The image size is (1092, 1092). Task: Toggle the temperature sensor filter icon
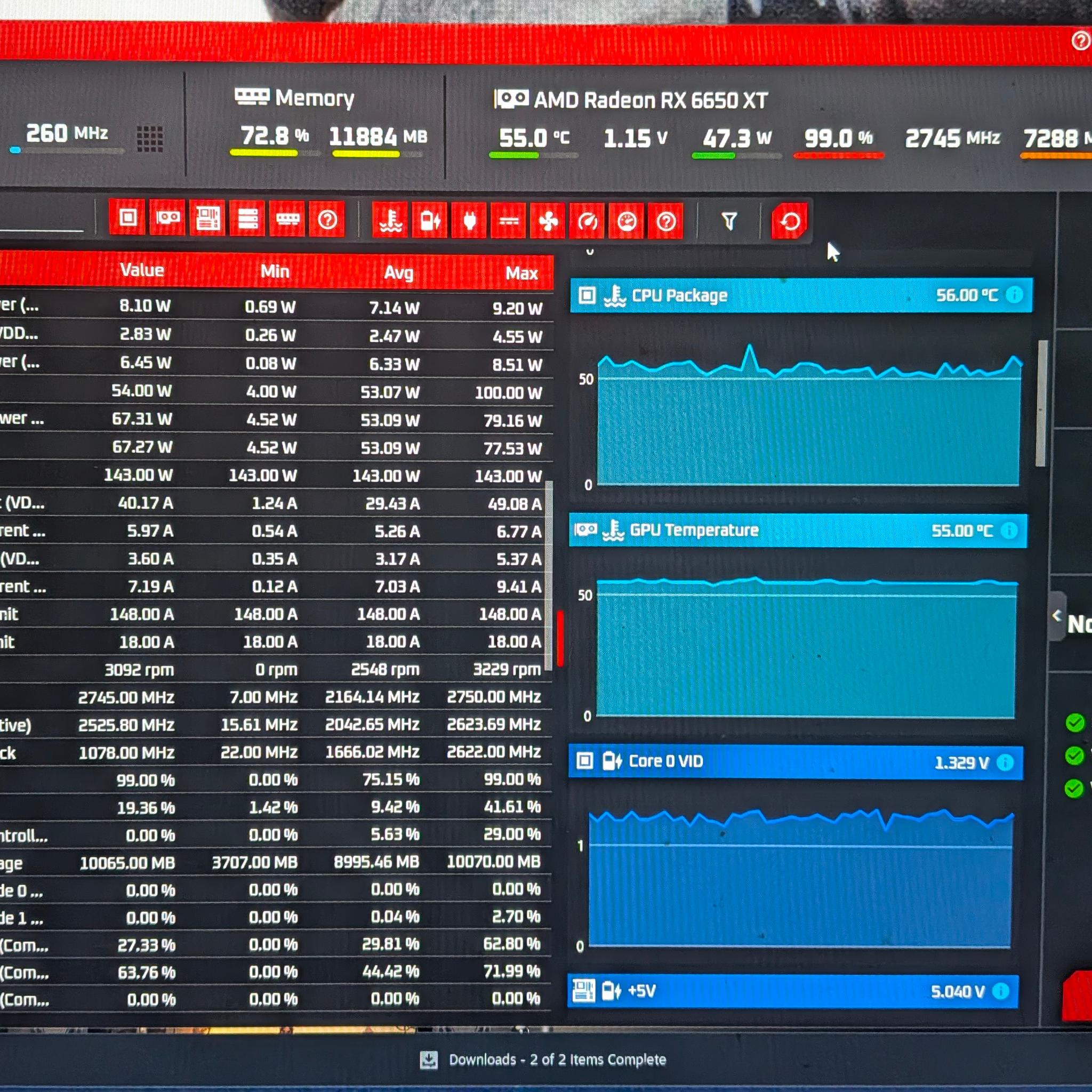pos(390,220)
